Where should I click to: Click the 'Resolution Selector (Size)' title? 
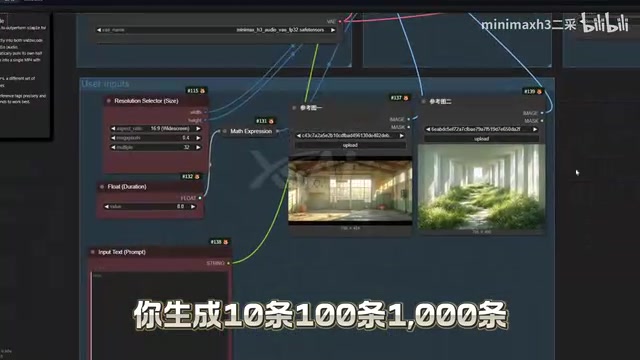pyautogui.click(x=146, y=101)
